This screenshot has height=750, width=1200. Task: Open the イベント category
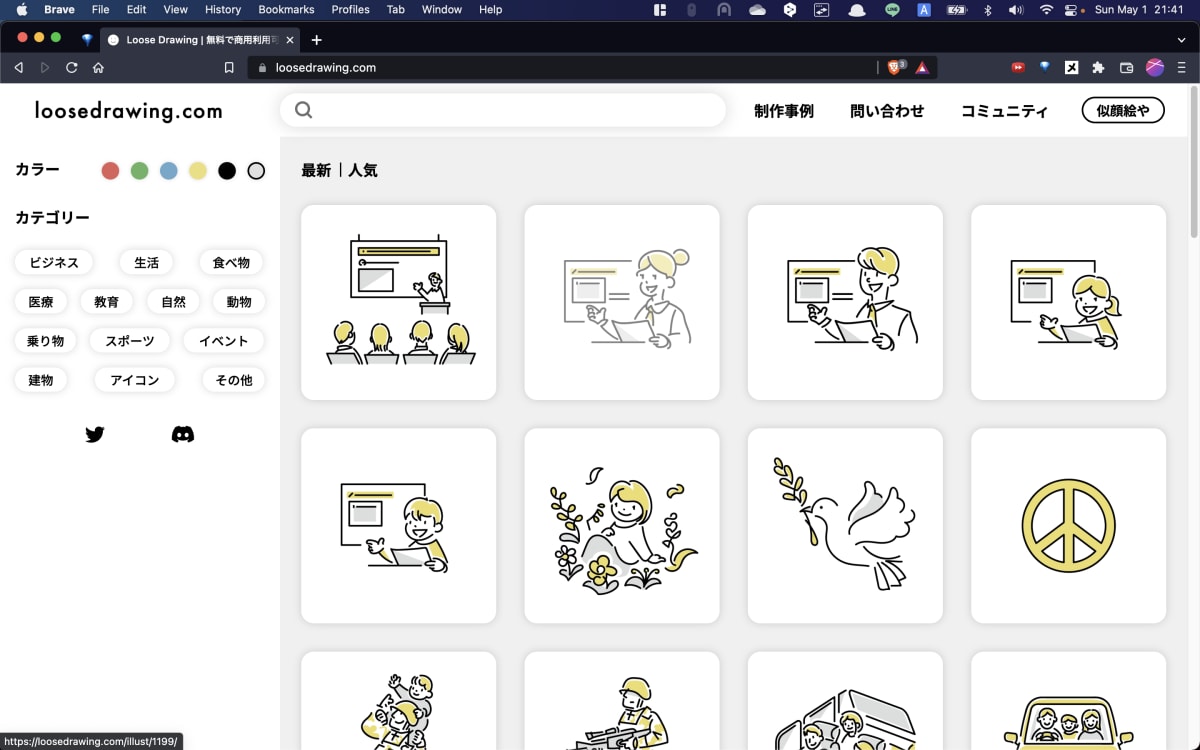pyautogui.click(x=224, y=340)
